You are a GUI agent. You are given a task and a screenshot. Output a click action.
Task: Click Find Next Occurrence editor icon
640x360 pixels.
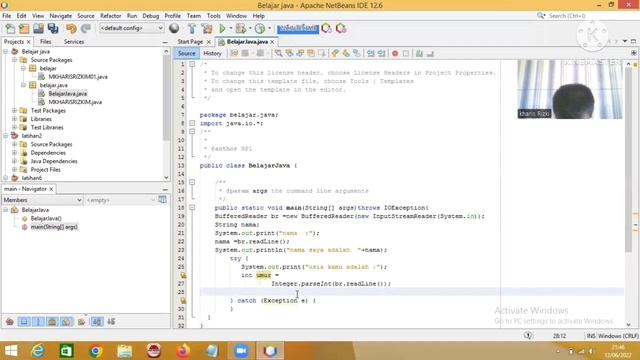[x=300, y=53]
